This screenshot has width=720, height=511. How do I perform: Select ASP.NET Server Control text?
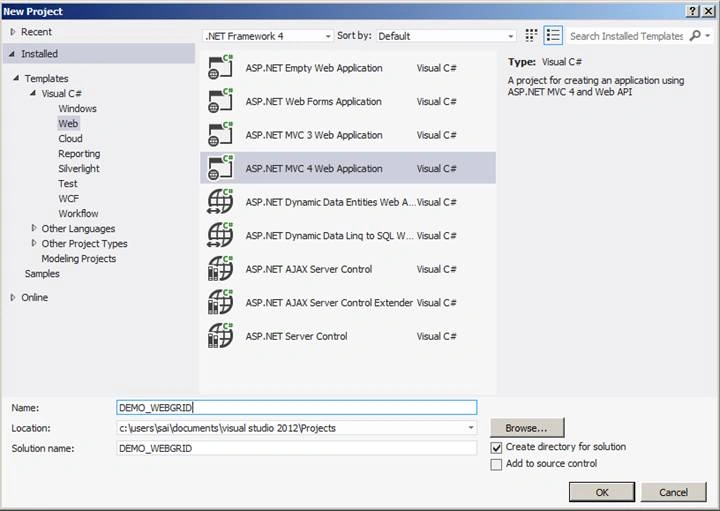pos(296,336)
